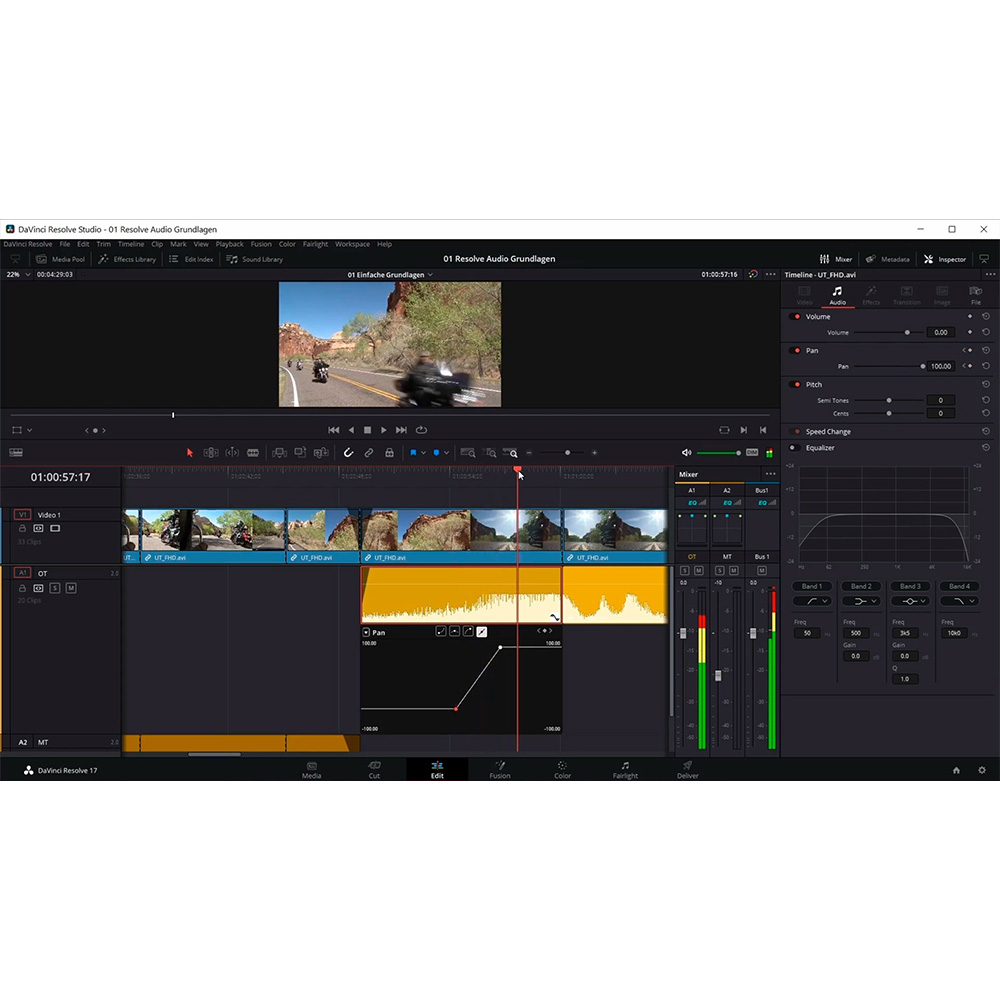Mute monitor via speaker icon

coord(686,453)
